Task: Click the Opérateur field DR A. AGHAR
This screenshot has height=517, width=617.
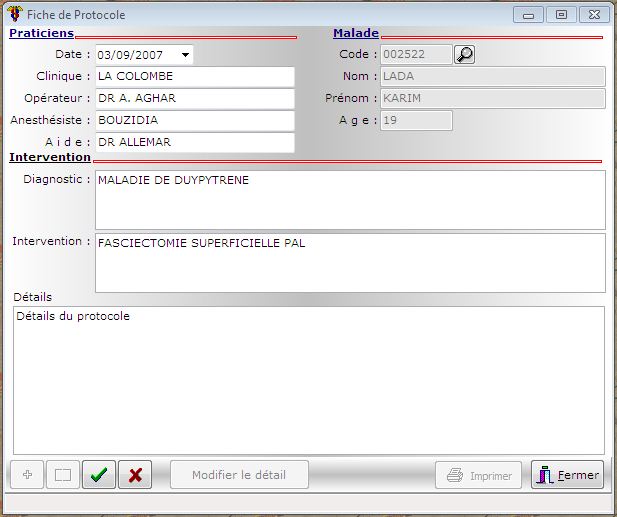Action: pyautogui.click(x=195, y=98)
